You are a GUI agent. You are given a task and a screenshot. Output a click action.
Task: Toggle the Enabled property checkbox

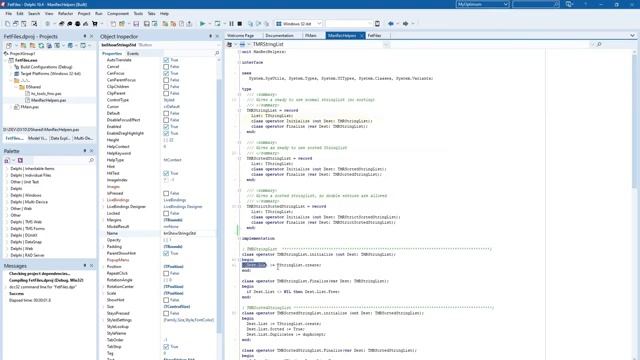pos(166,127)
